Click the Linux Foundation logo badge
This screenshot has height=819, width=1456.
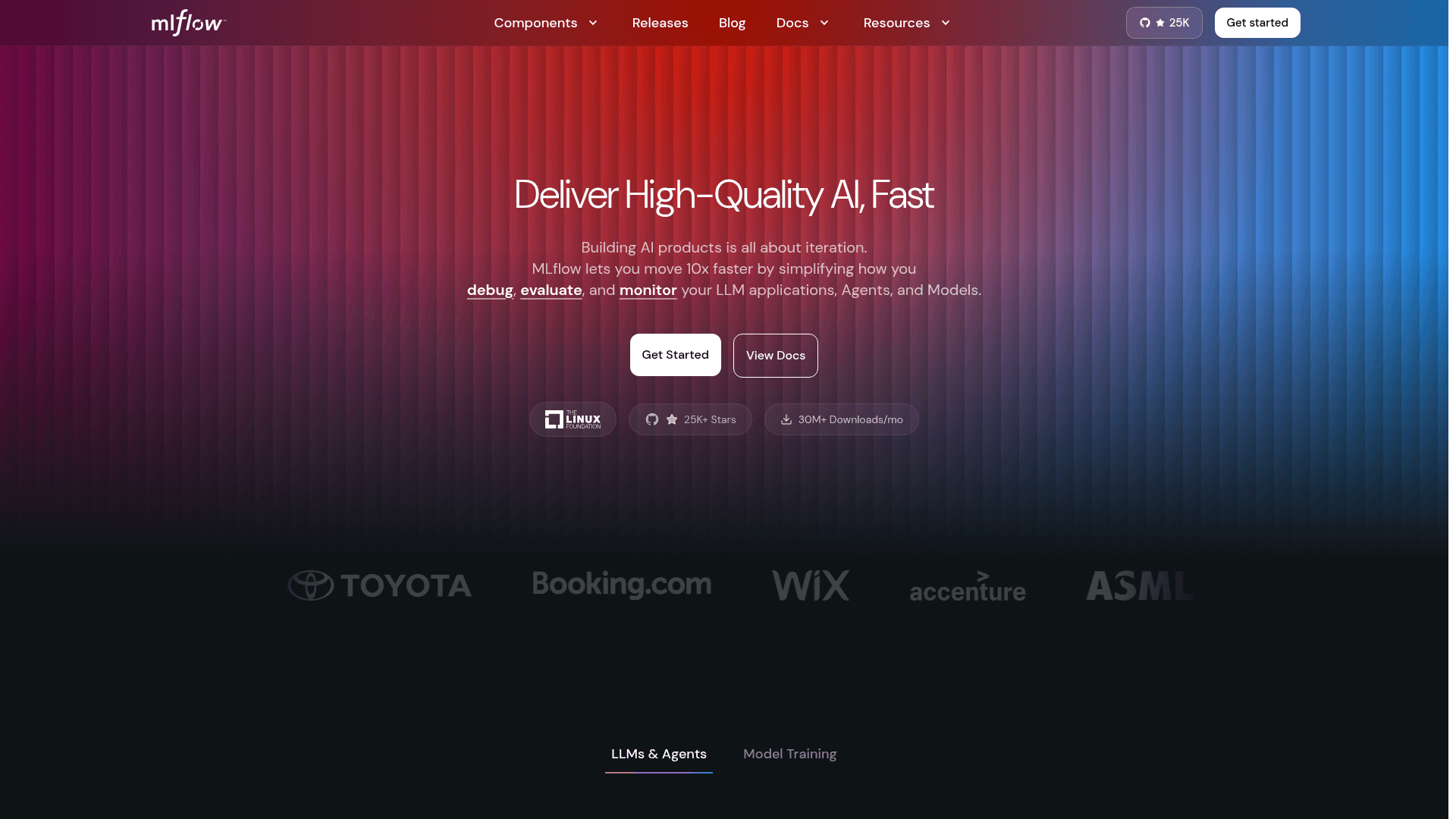tap(573, 419)
